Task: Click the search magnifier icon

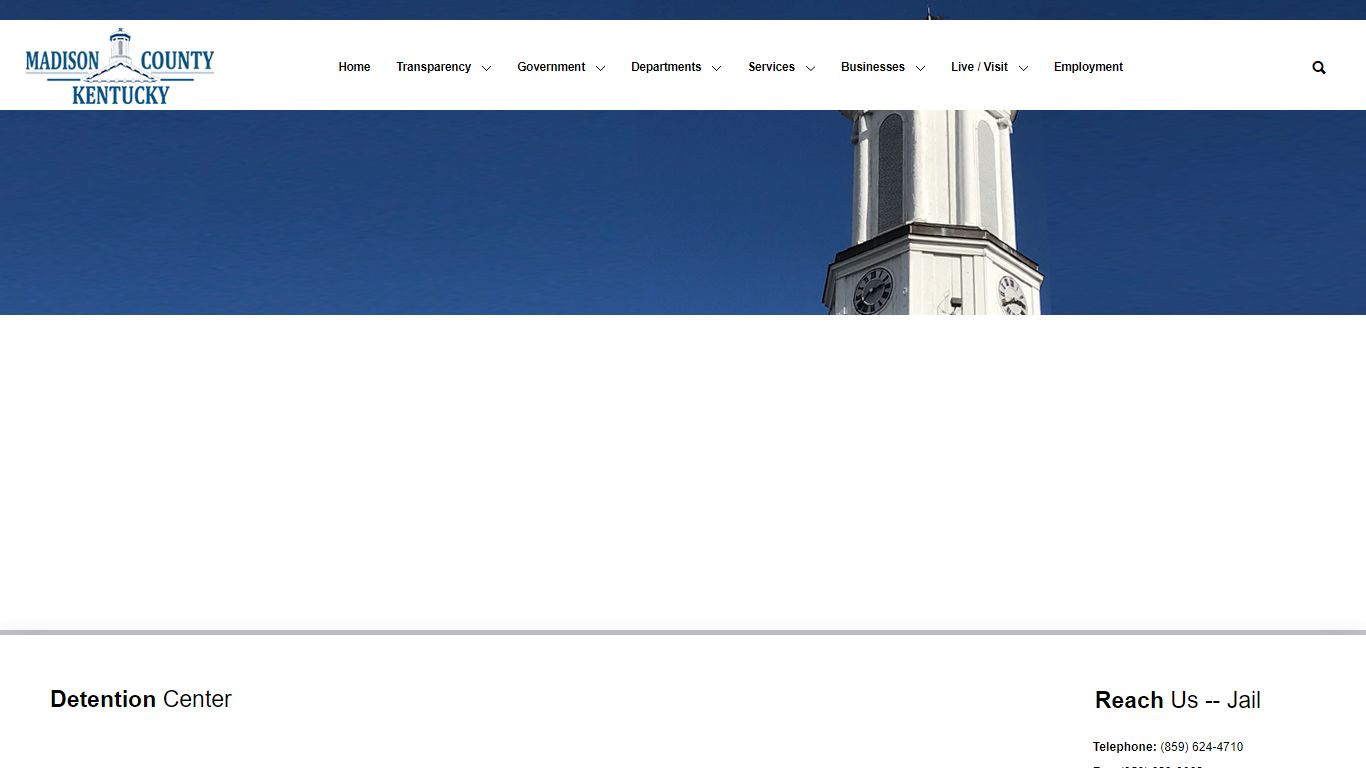Action: [1318, 68]
